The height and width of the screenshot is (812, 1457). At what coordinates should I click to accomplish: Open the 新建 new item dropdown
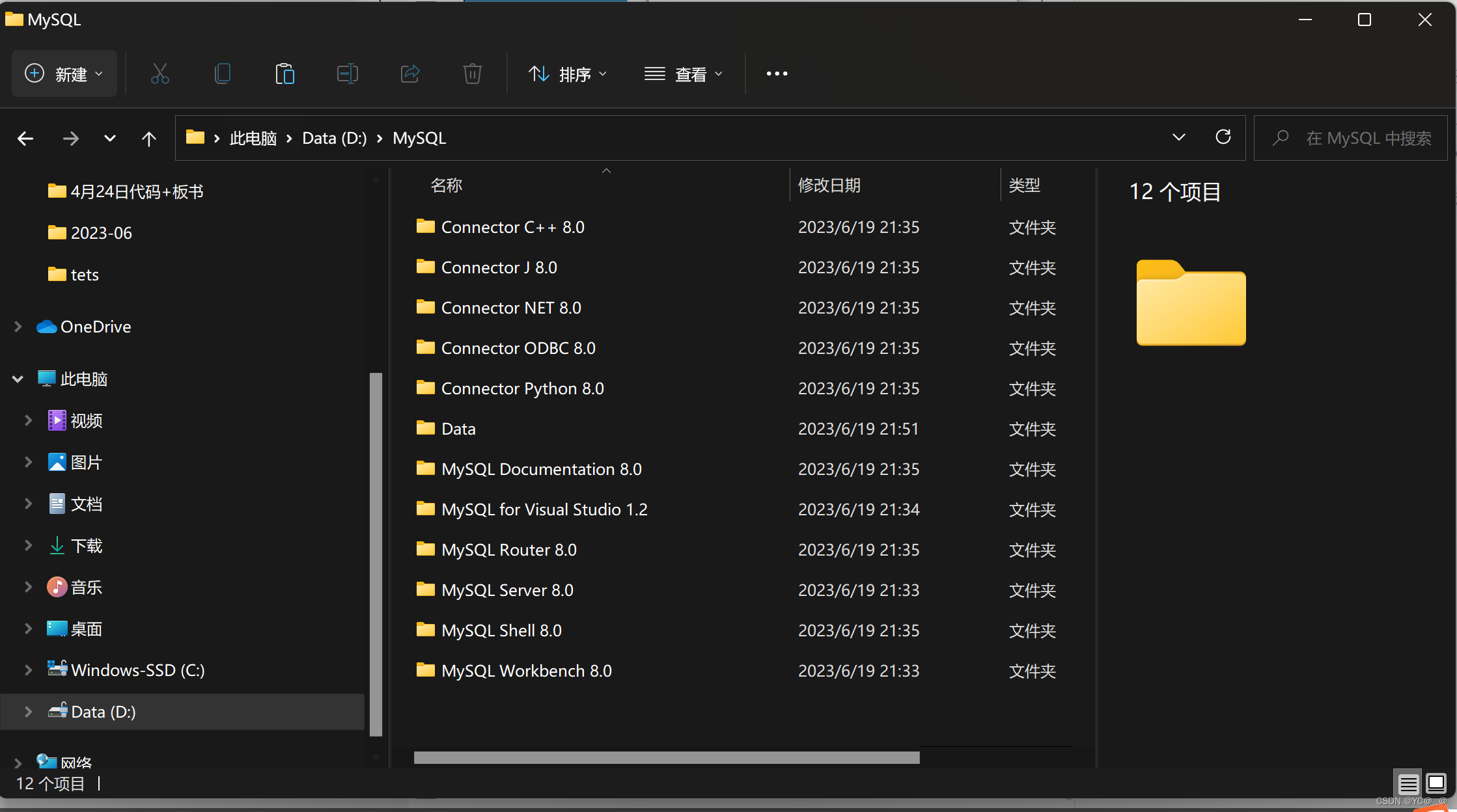click(64, 74)
